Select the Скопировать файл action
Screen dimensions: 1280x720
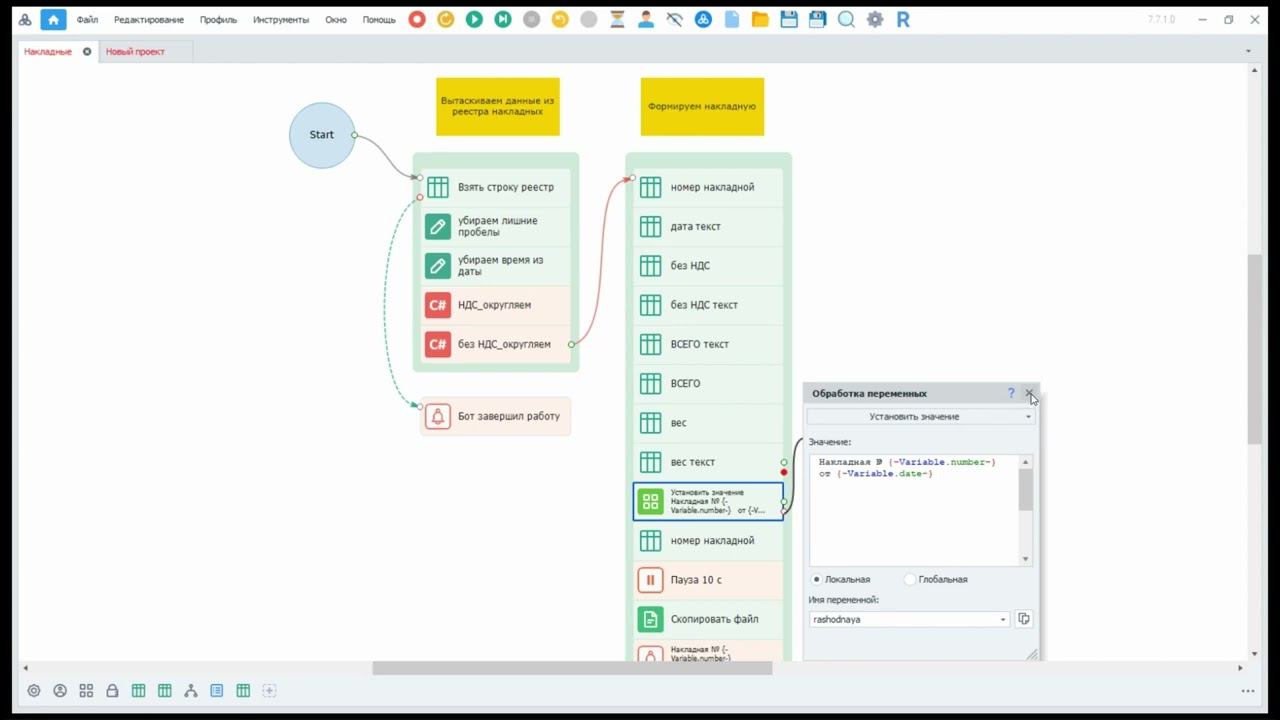point(708,619)
